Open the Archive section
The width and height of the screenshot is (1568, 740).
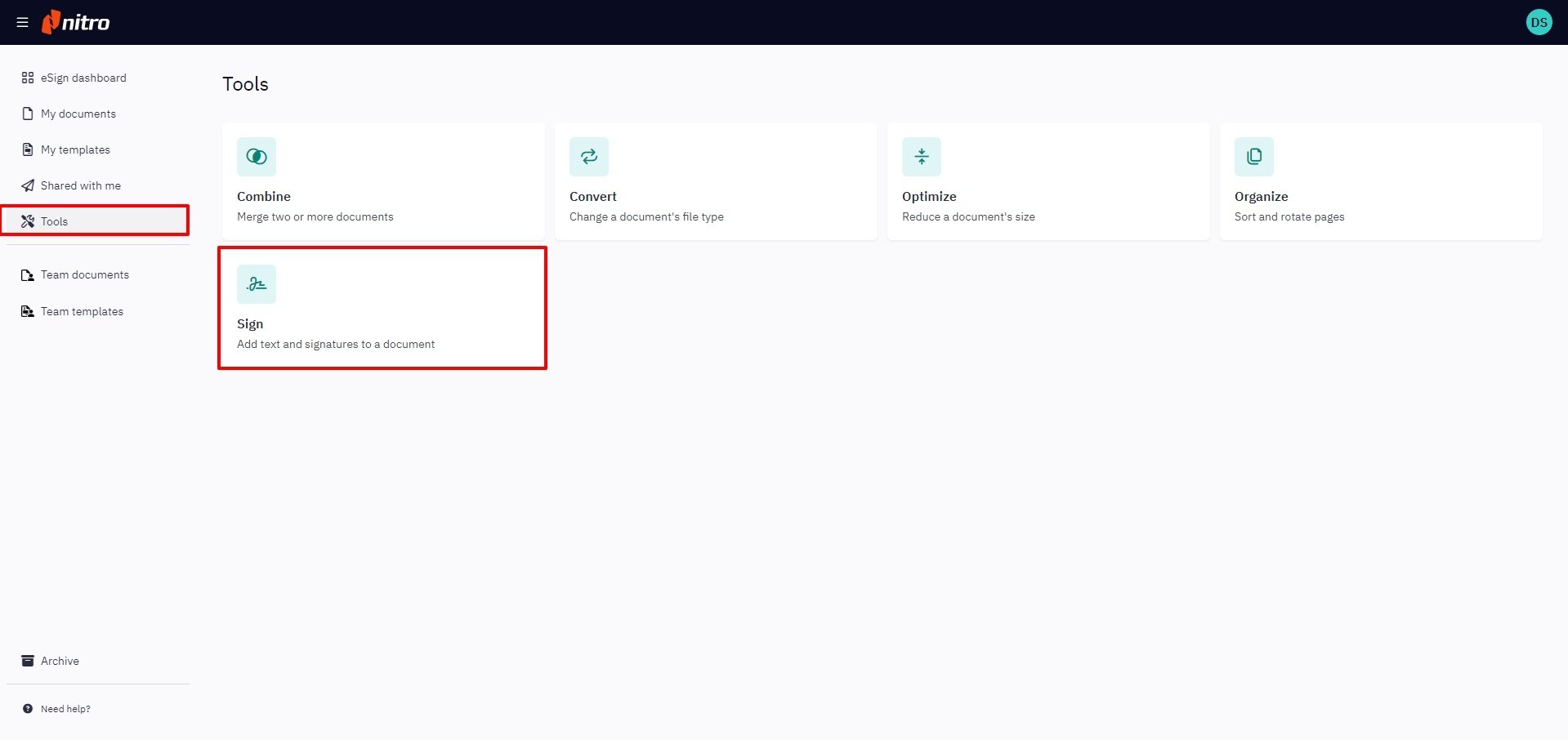point(60,661)
